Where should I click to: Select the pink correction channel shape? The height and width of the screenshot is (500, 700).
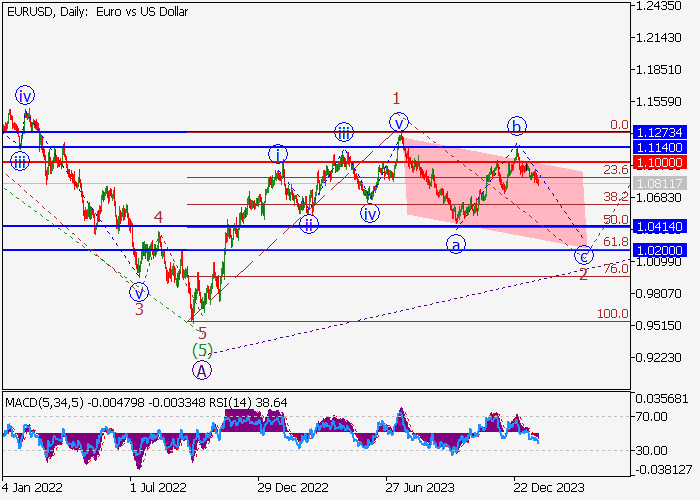[496, 192]
